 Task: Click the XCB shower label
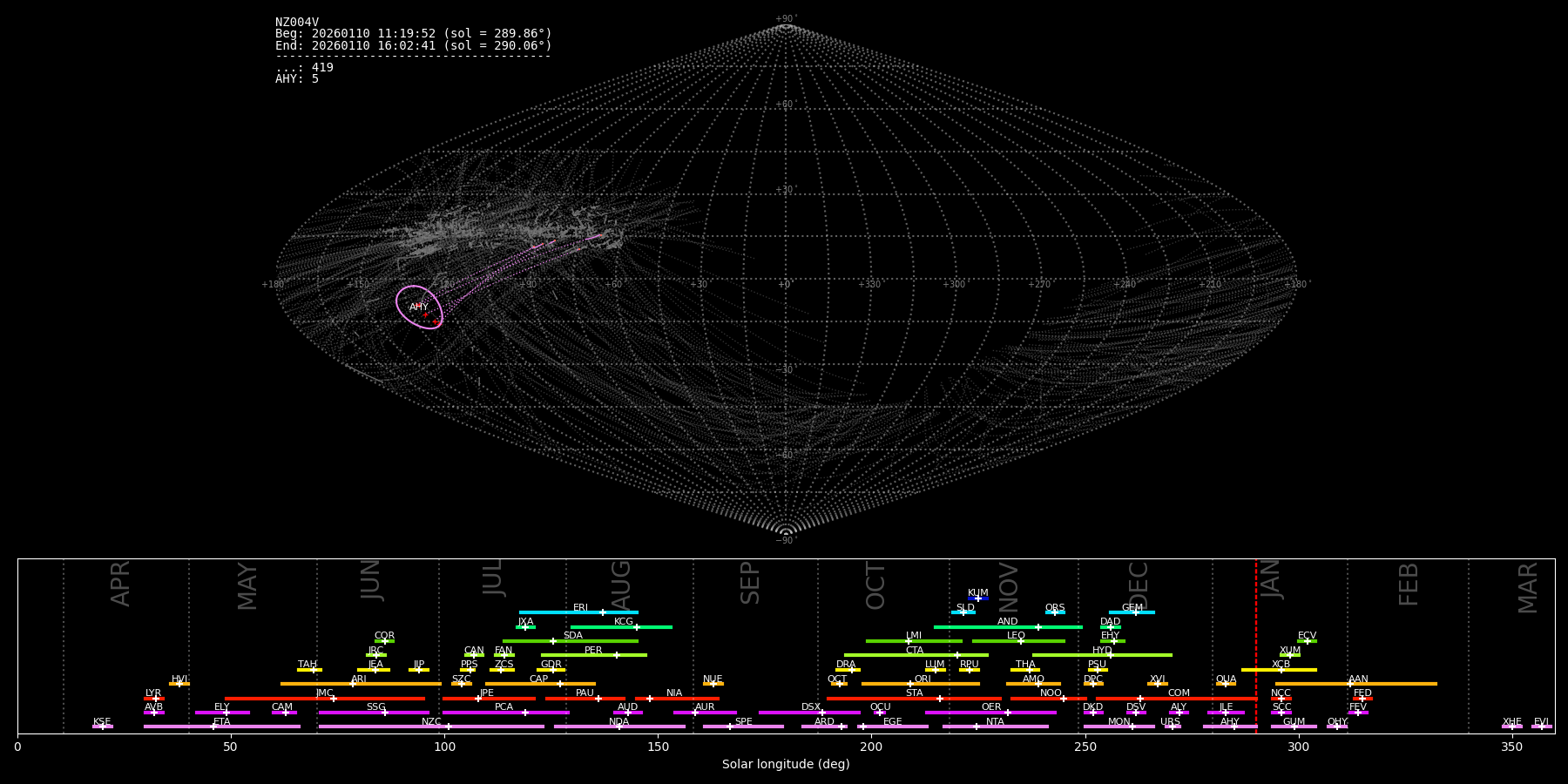click(1281, 665)
